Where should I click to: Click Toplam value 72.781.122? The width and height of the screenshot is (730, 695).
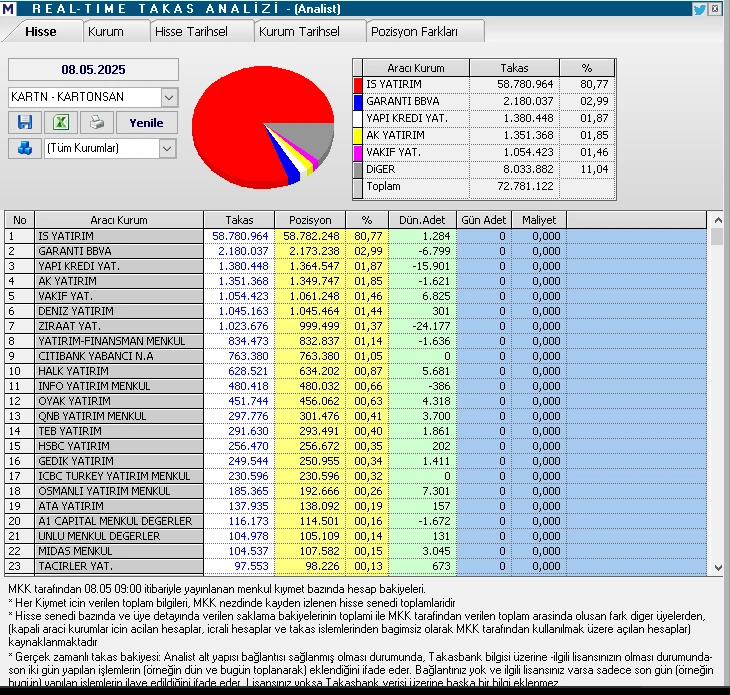coord(525,186)
